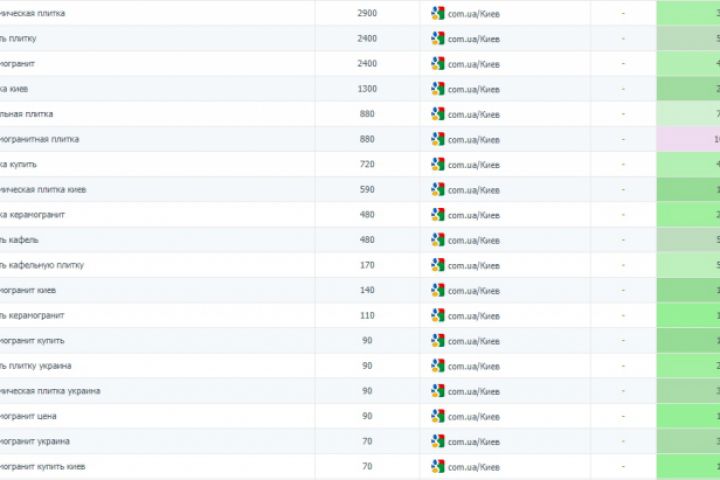Click the Google icon in the 110 volume row
This screenshot has width=720, height=480.
tap(438, 316)
